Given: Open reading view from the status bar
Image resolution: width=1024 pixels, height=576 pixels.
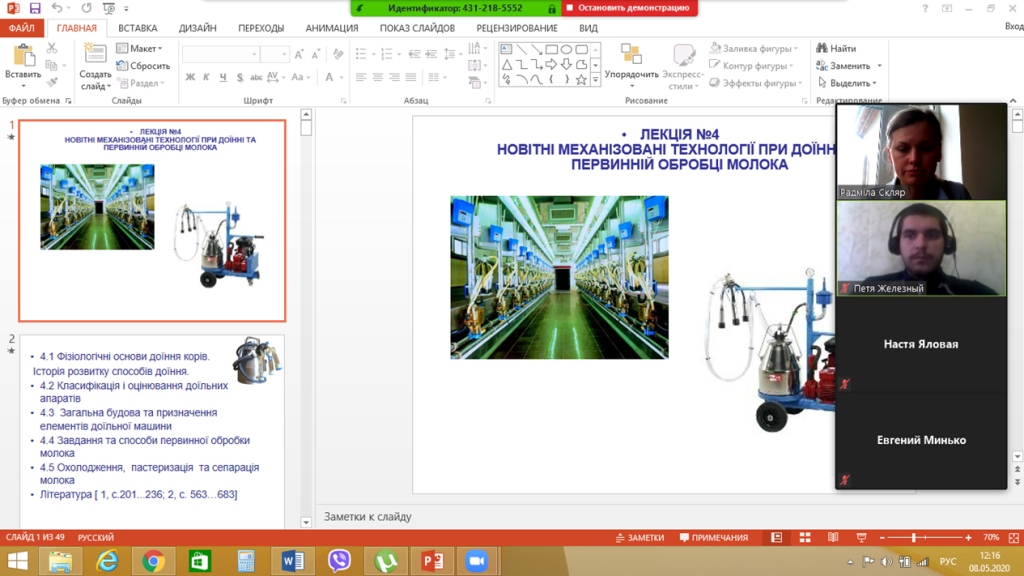Looking at the screenshot, I should point(833,538).
